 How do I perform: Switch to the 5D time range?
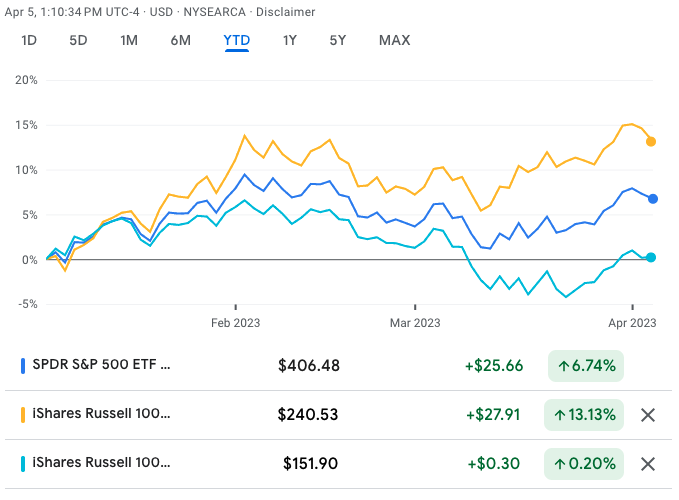(x=78, y=41)
